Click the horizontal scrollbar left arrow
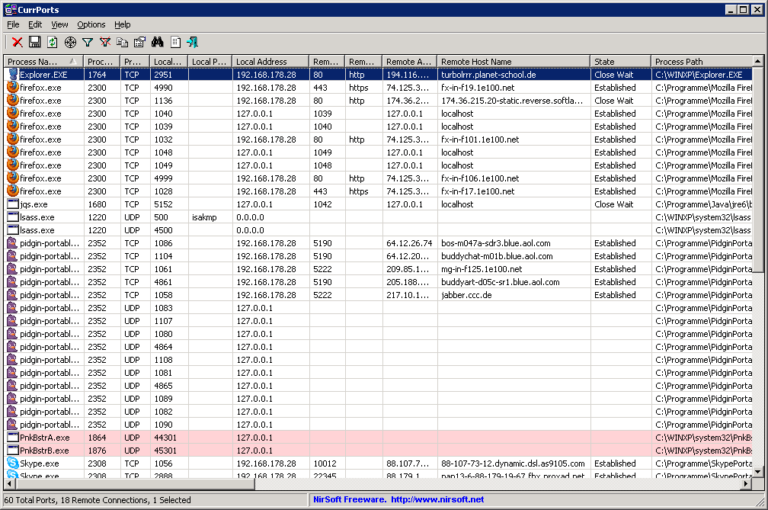Viewport: 768px width, 510px height. (x=10, y=484)
